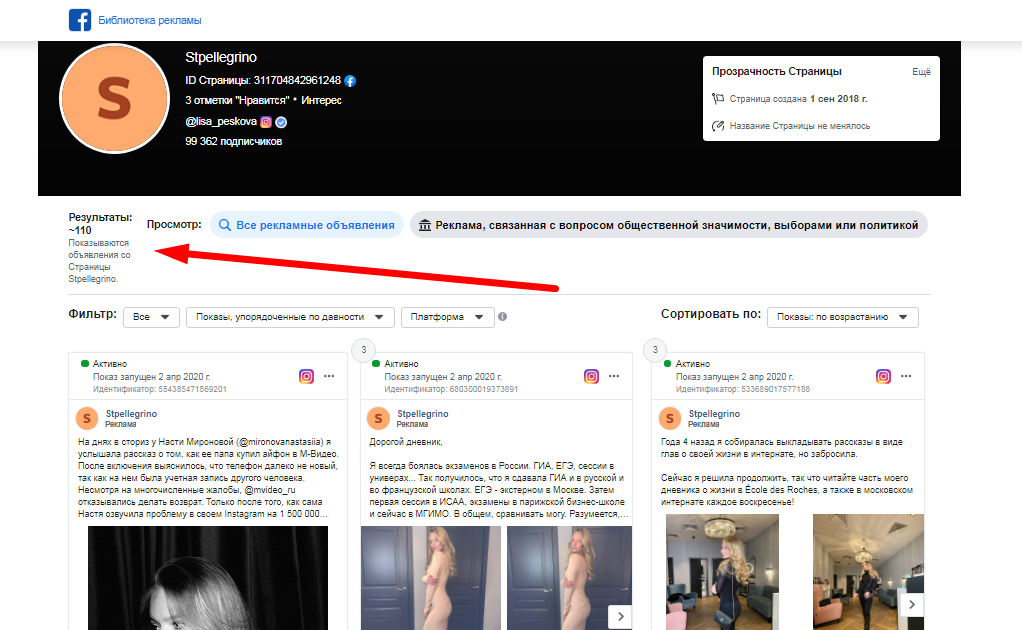
Task: Click the Facebook logo icon
Action: click(80, 20)
